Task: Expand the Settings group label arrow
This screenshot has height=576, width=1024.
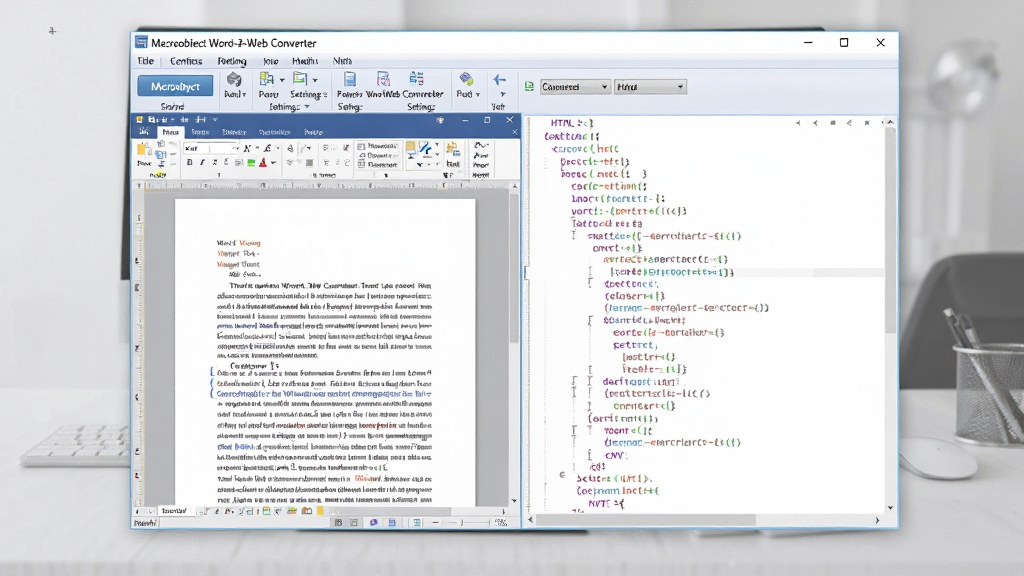Action: tap(307, 106)
